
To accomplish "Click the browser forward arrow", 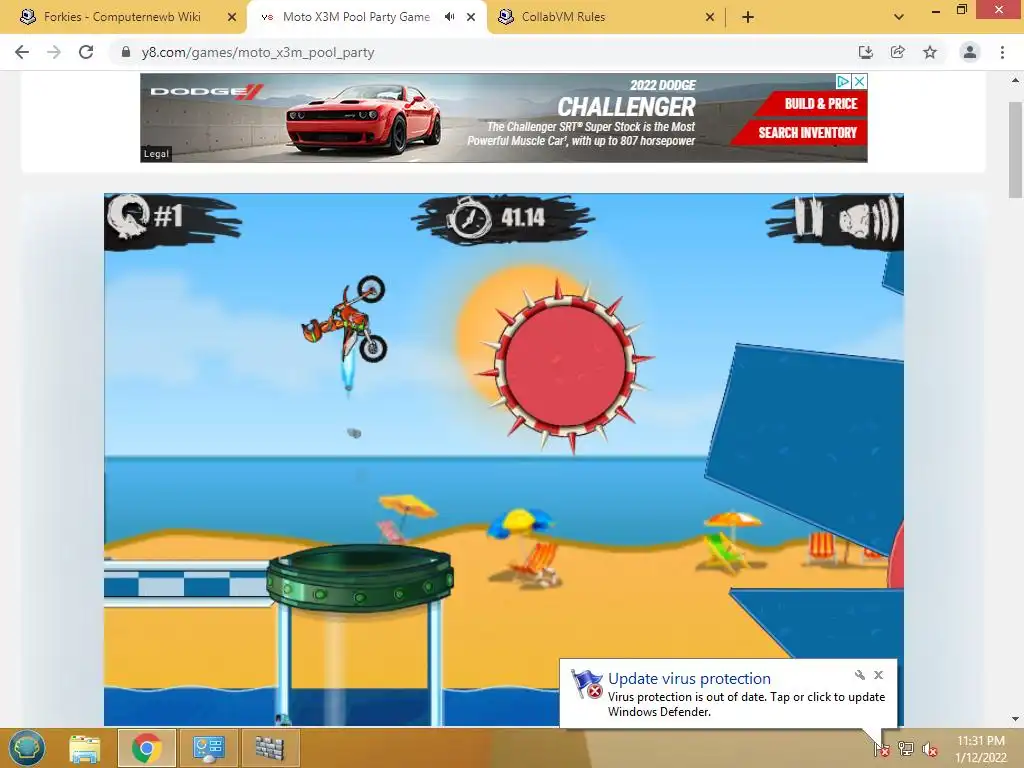I will tap(54, 52).
